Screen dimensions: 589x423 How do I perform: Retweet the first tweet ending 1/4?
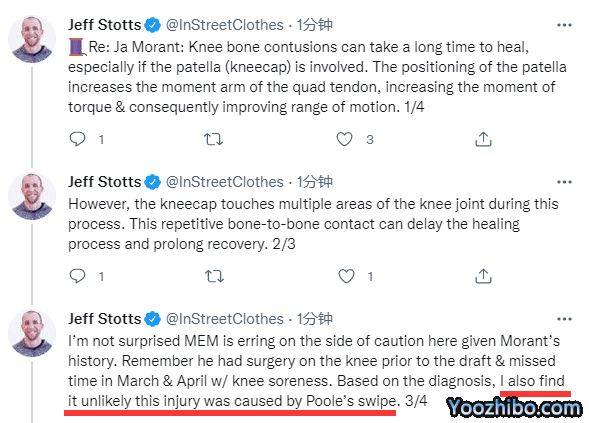pyautogui.click(x=213, y=139)
